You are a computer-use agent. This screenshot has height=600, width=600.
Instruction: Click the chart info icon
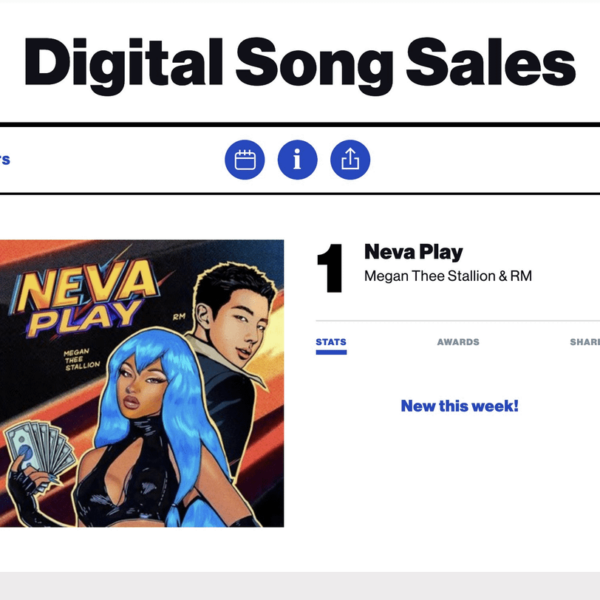click(297, 160)
